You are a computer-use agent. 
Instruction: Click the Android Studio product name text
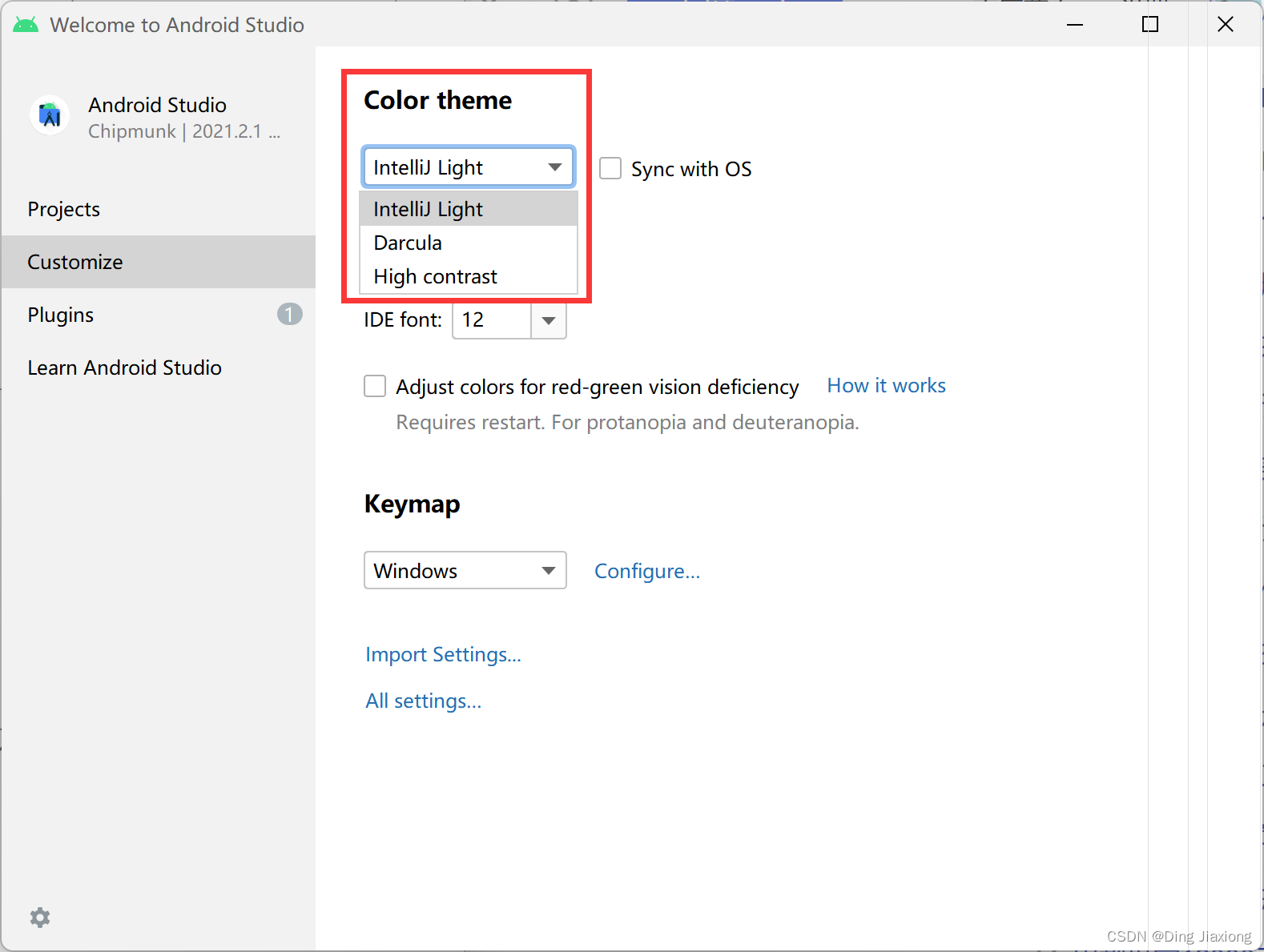coord(157,105)
